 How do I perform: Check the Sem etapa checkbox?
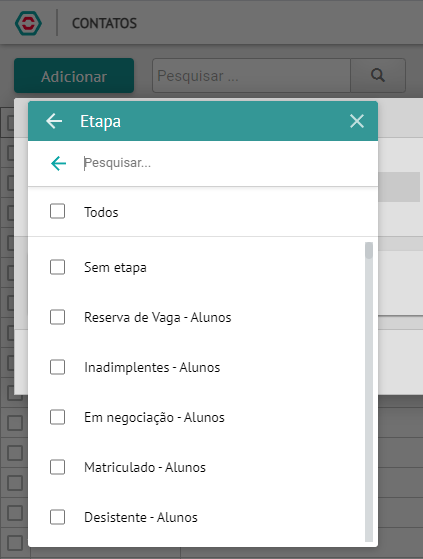pyautogui.click(x=57, y=267)
